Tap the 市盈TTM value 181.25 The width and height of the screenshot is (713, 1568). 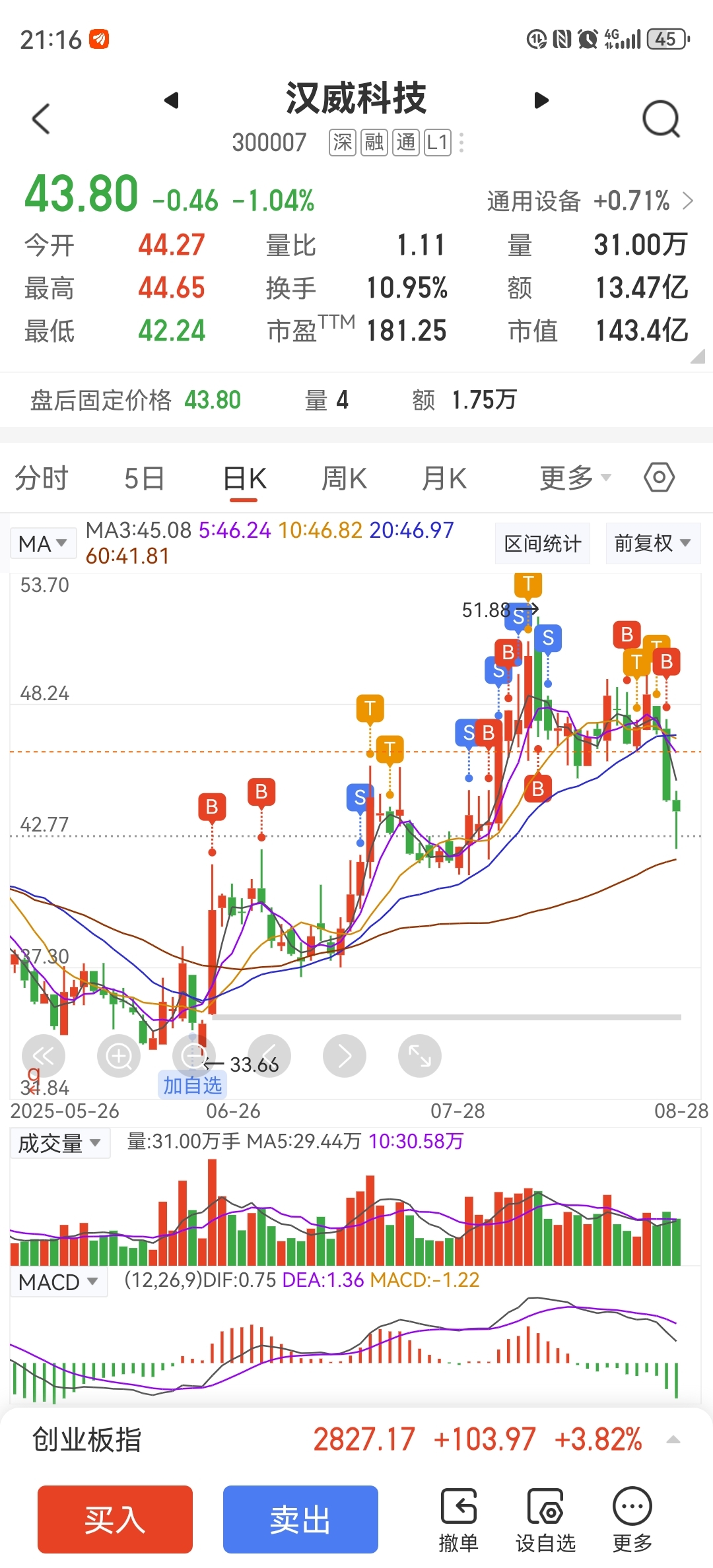click(x=407, y=331)
